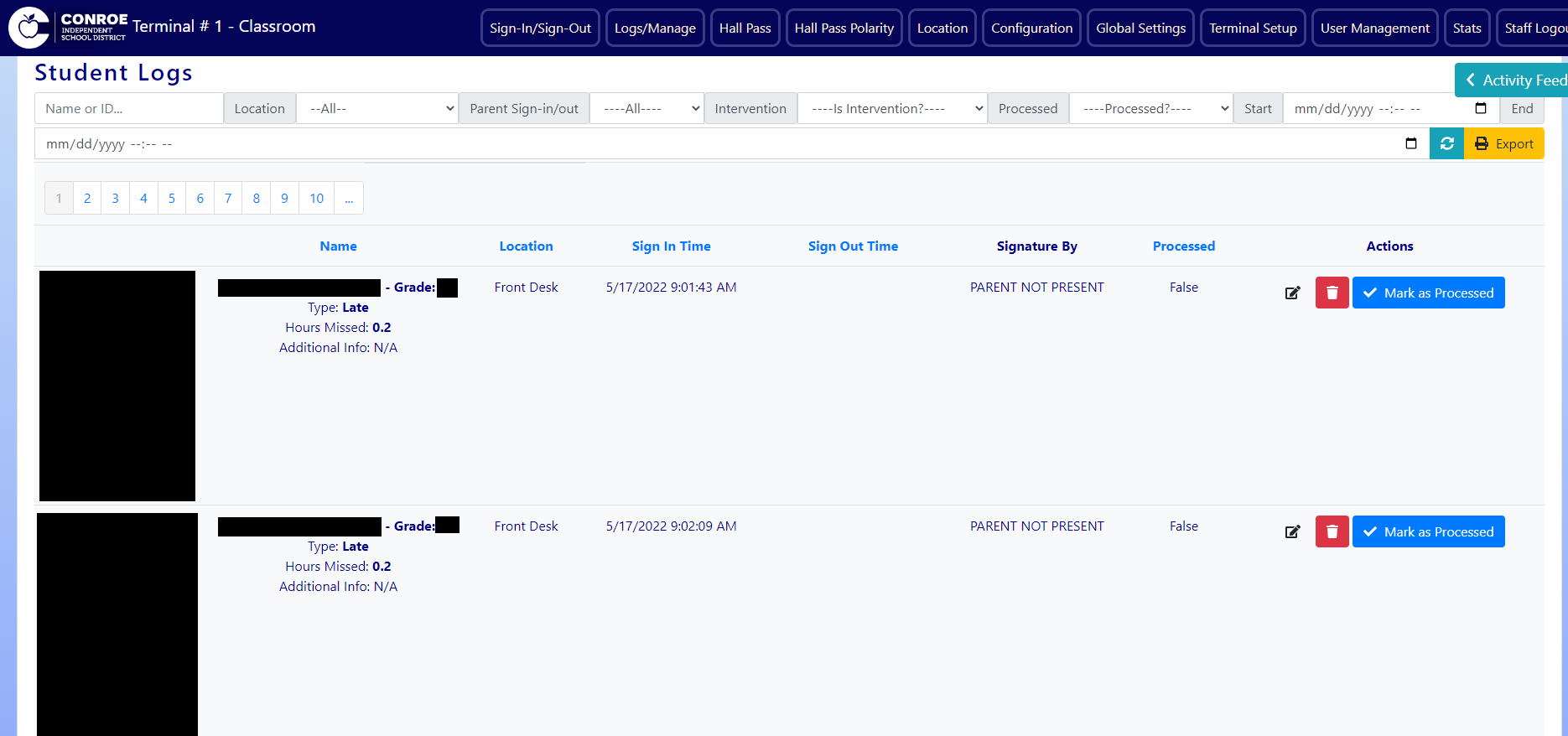Click the edit icon for second log entry

[x=1292, y=531]
